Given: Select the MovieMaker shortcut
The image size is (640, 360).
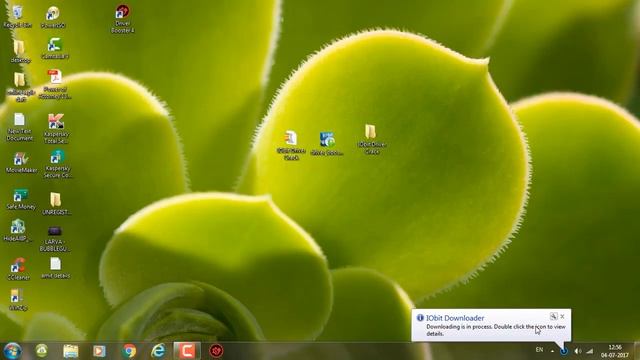Looking at the screenshot, I should 21,162.
